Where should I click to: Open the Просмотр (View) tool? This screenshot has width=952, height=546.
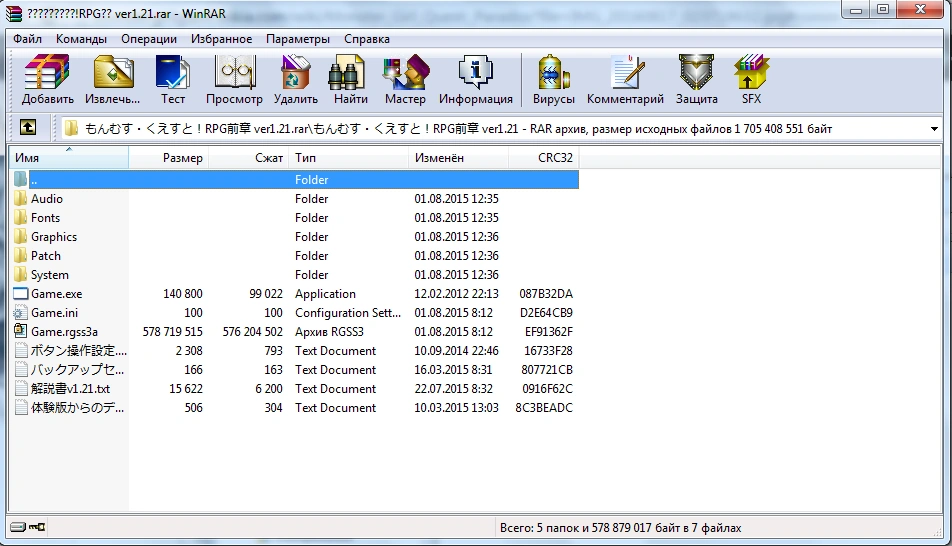[x=234, y=79]
